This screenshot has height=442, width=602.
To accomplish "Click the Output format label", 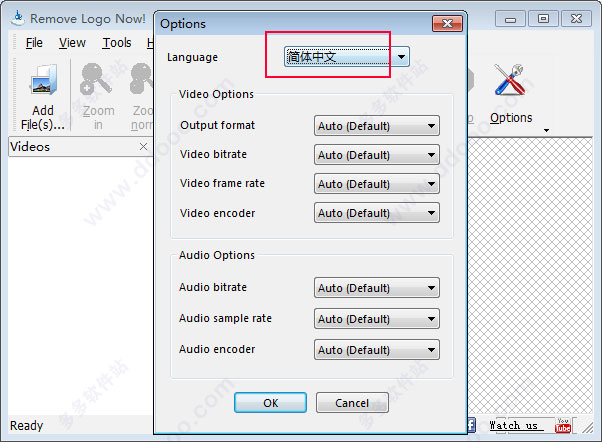I will pos(217,125).
